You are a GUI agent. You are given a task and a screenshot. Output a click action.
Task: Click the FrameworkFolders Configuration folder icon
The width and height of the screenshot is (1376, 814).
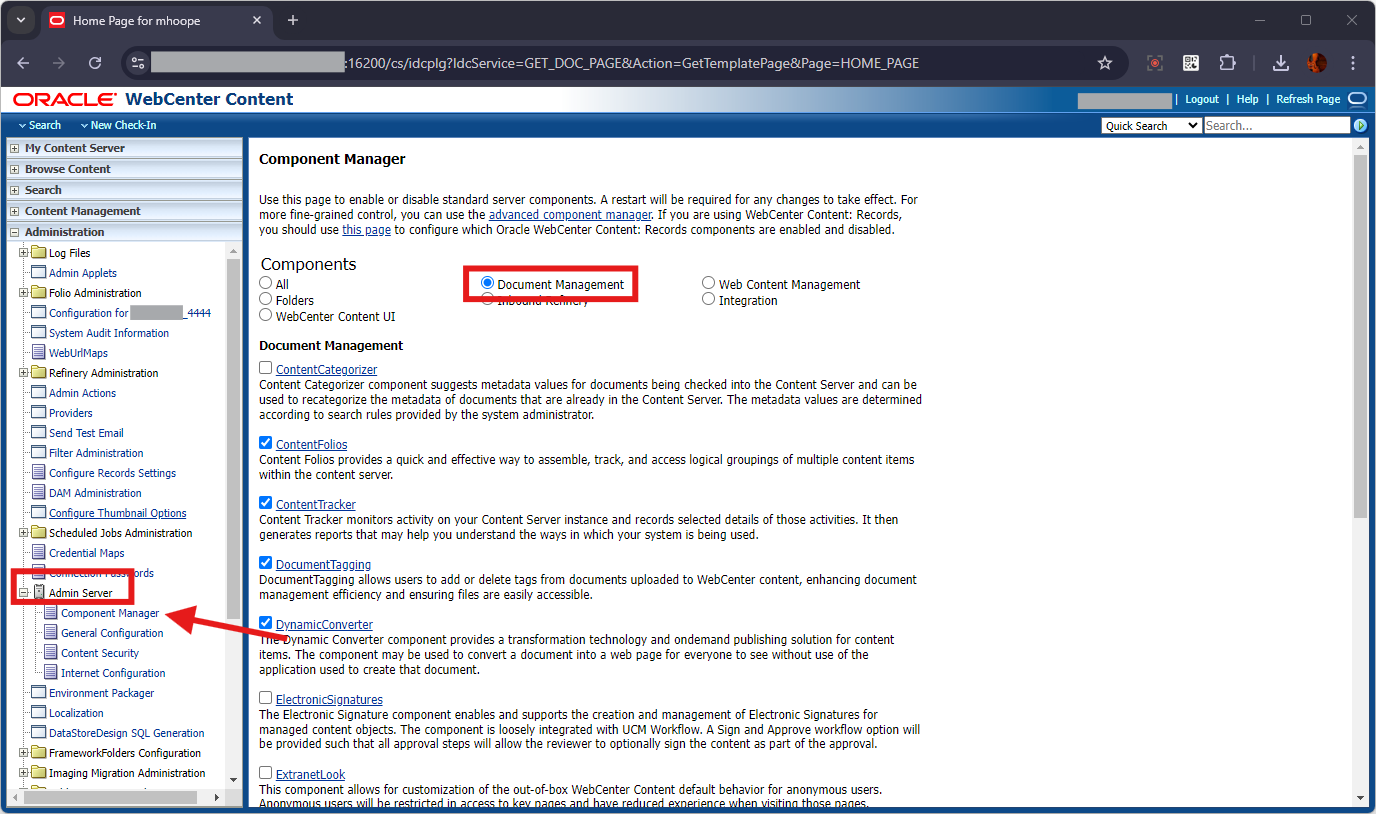pos(39,753)
